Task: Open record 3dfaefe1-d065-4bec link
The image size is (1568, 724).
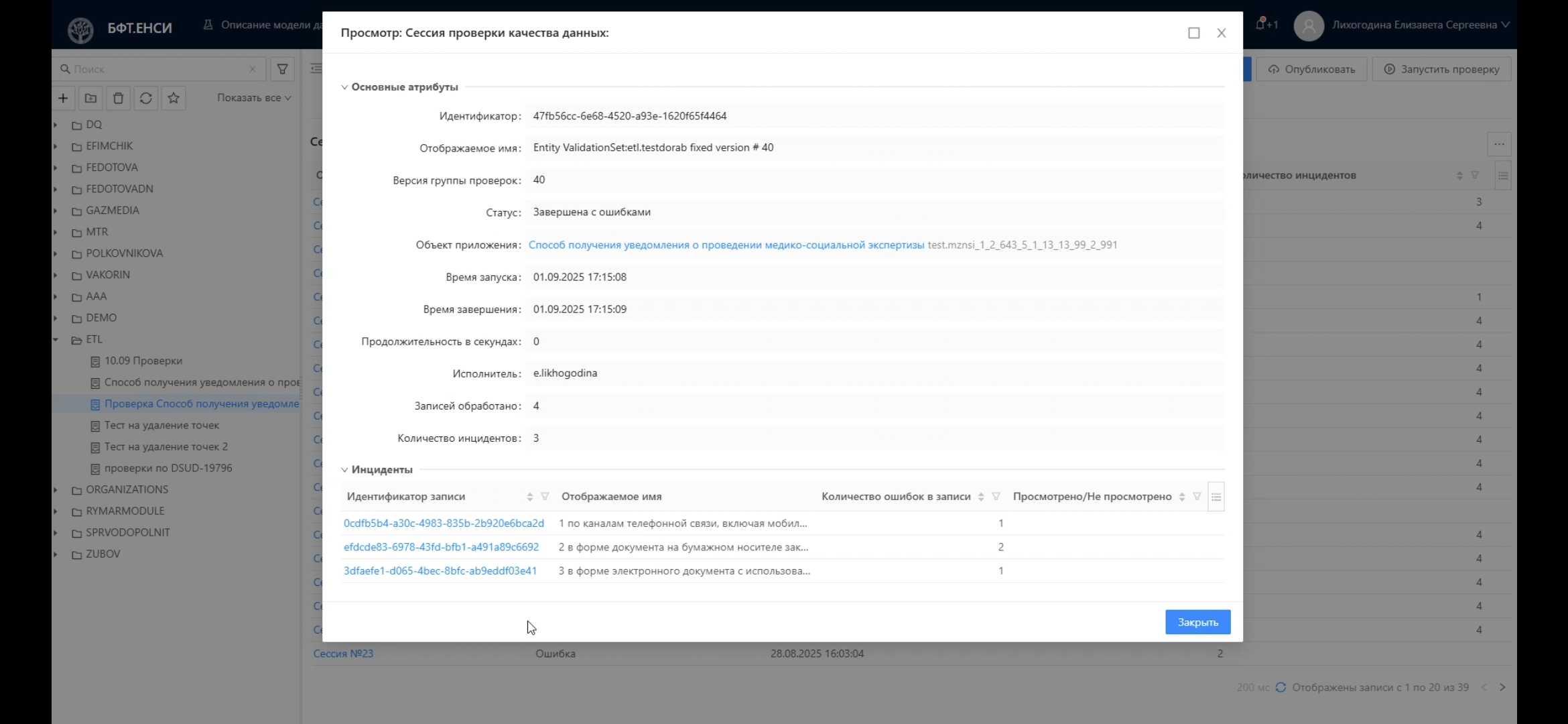Action: click(x=440, y=571)
